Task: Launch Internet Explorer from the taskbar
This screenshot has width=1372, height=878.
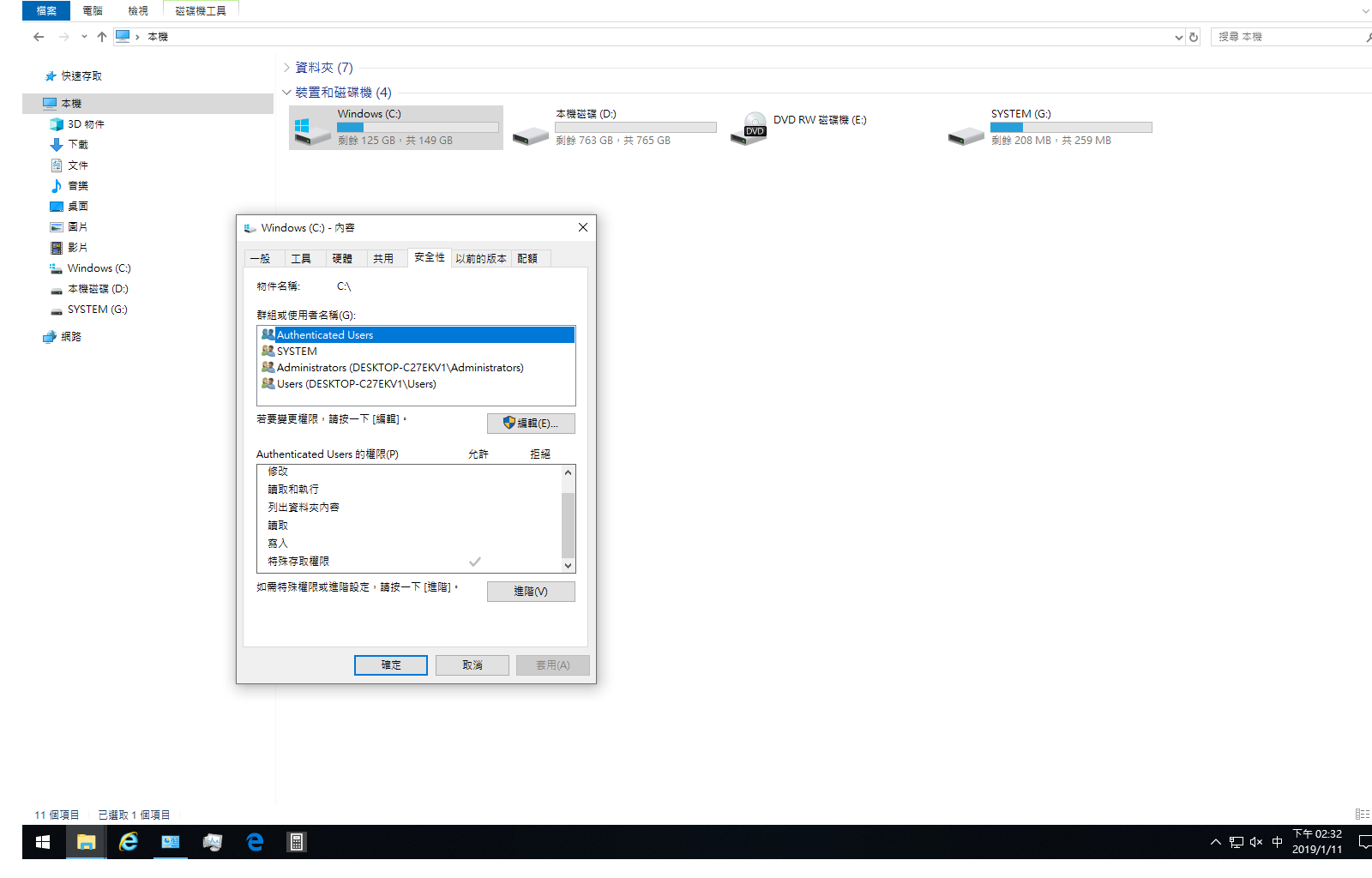Action: [129, 842]
